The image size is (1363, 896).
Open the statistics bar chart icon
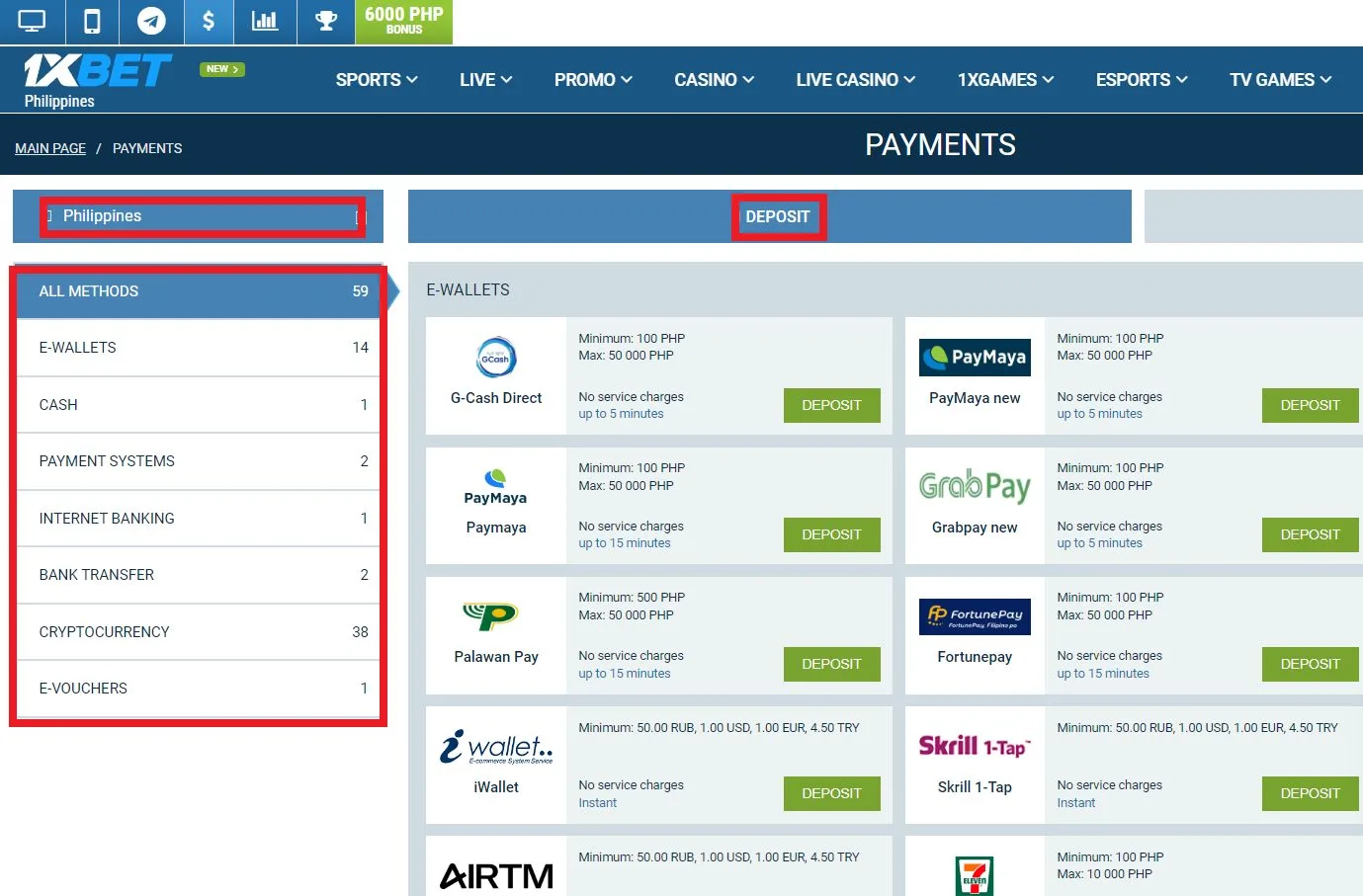(x=265, y=21)
